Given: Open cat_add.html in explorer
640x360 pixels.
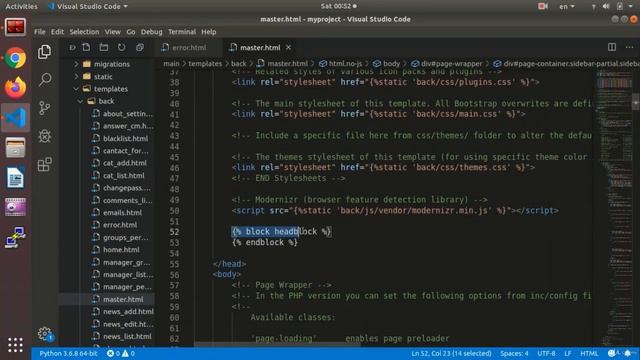Looking at the screenshot, I should click(x=124, y=163).
